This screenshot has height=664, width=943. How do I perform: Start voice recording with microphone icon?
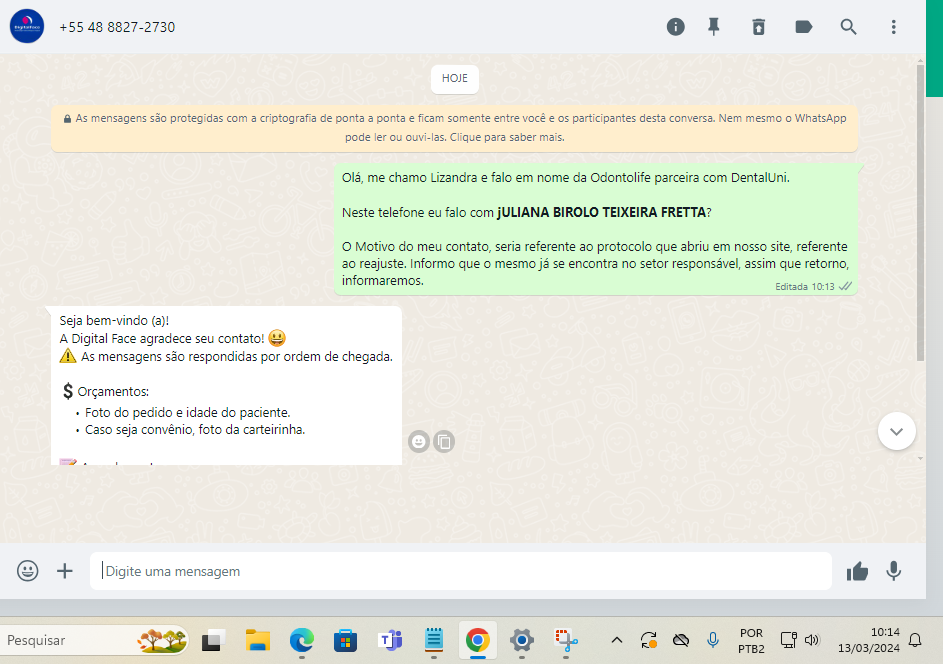click(894, 571)
